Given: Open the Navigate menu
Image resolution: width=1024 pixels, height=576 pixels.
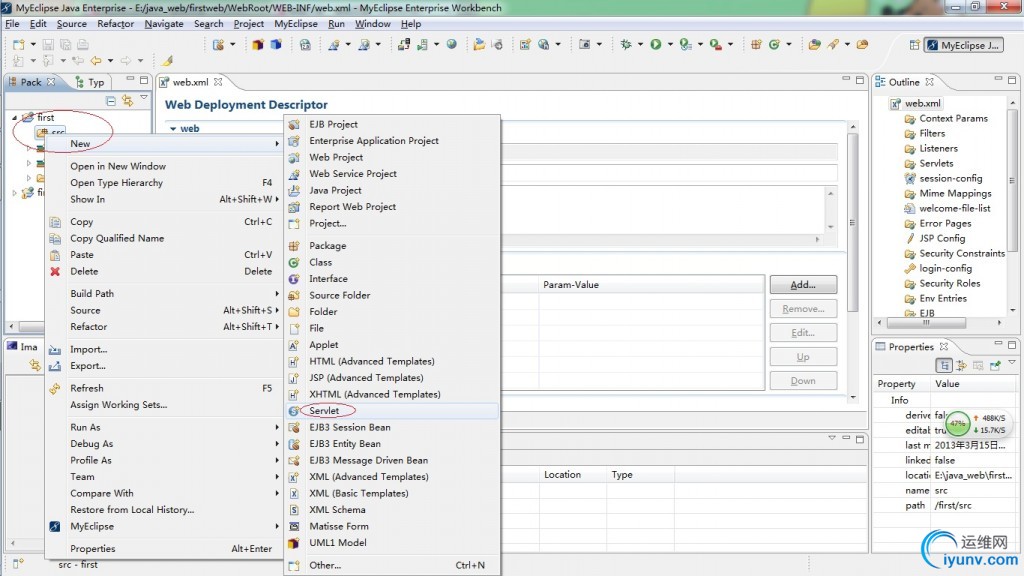Looking at the screenshot, I should pos(164,24).
